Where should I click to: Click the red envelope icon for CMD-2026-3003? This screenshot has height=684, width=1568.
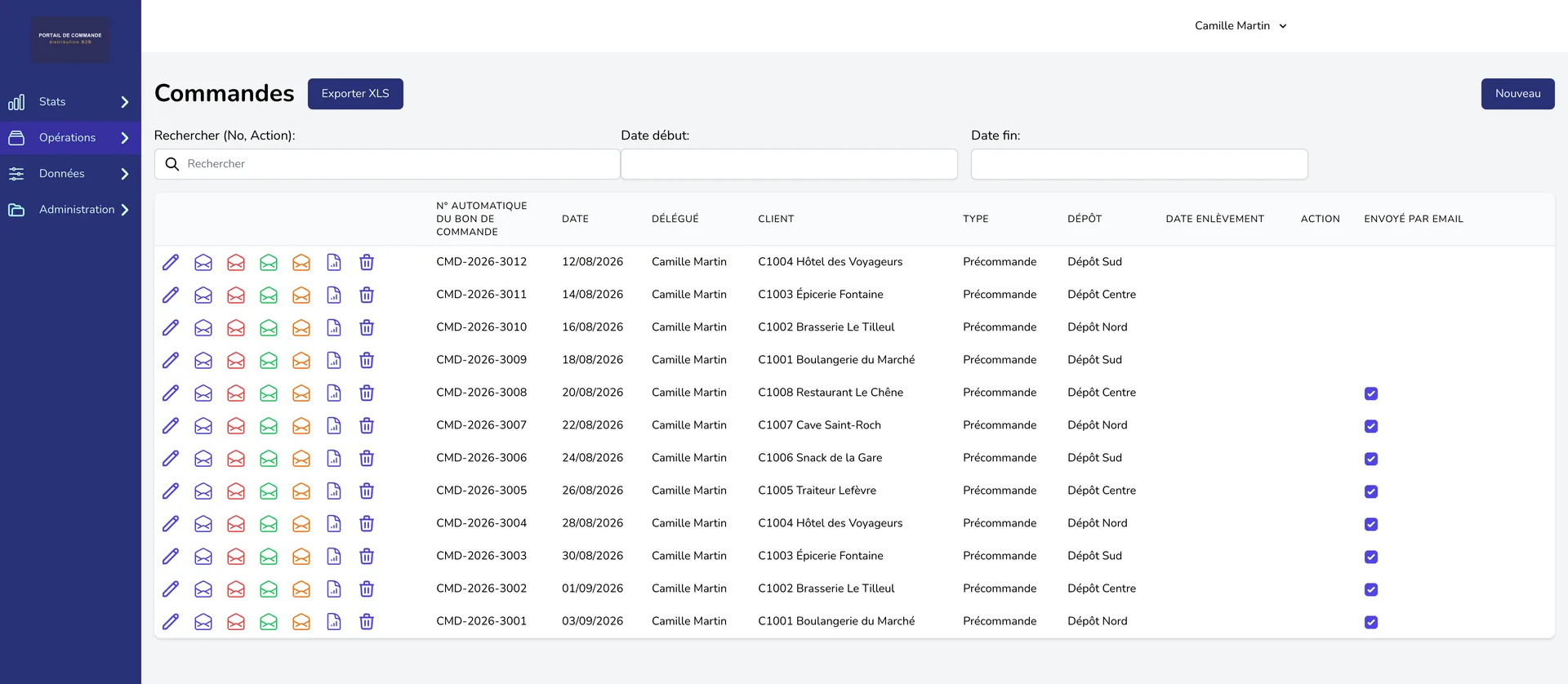coord(236,556)
